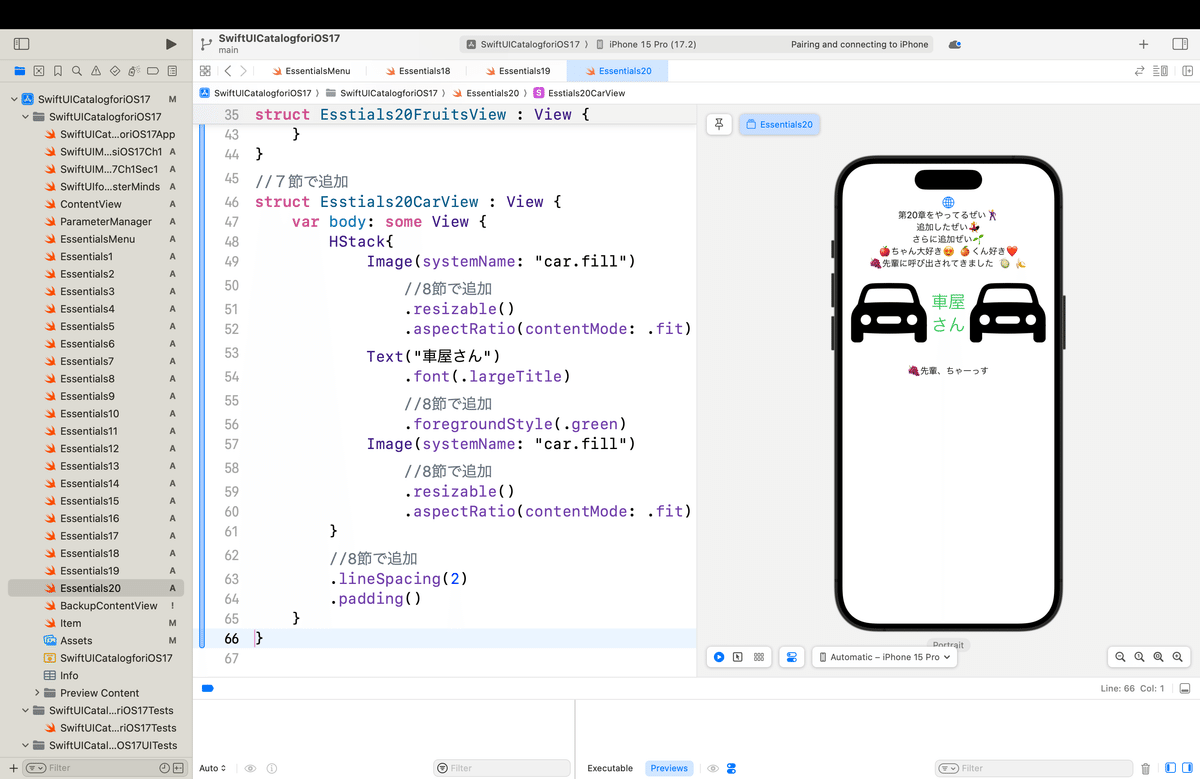Viewport: 1200px width, 779px height.
Task: Open the Test navigator diamond icon
Action: (115, 71)
